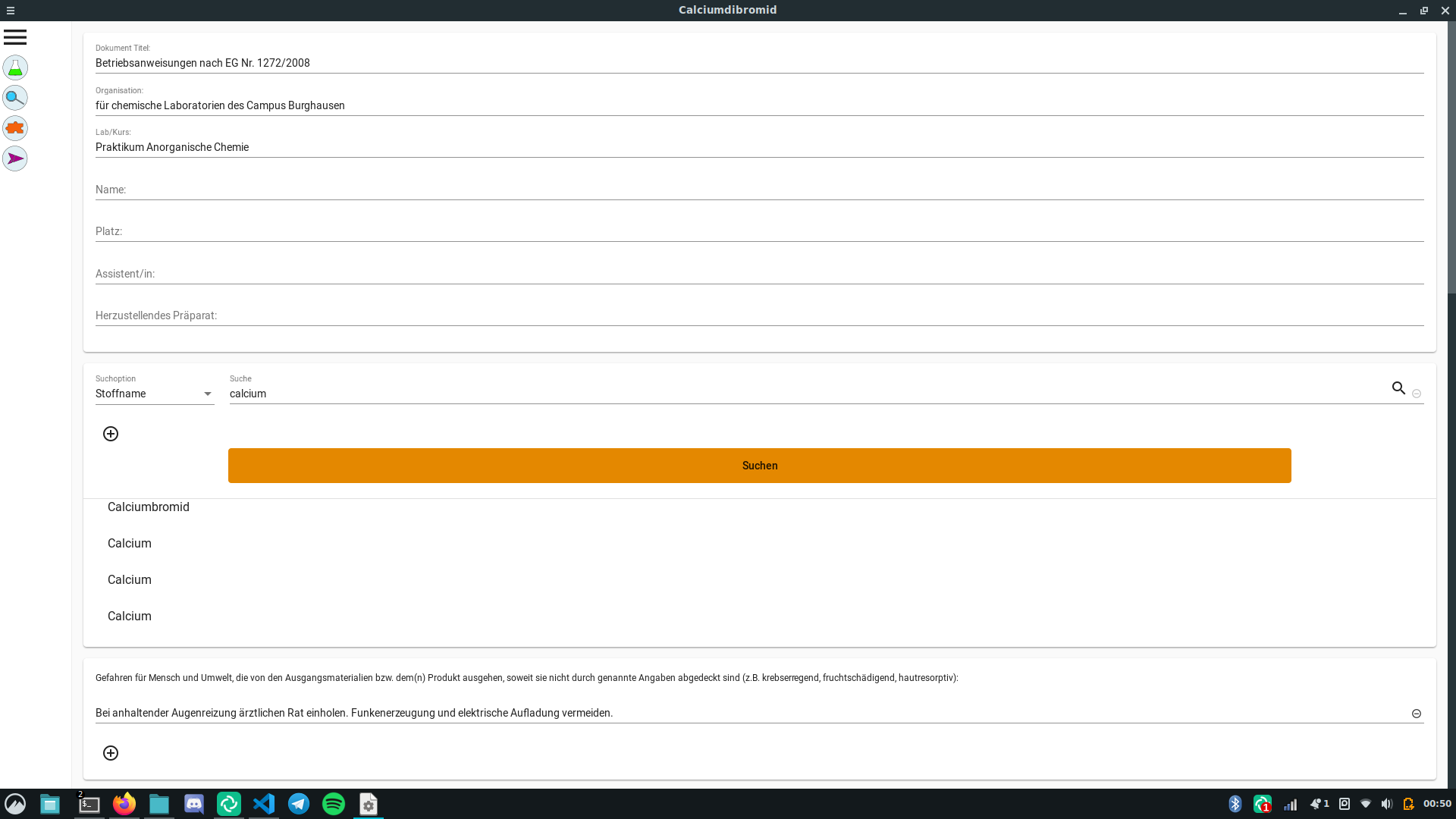Open Firefox from the taskbar
1456x819 pixels.
click(x=124, y=804)
